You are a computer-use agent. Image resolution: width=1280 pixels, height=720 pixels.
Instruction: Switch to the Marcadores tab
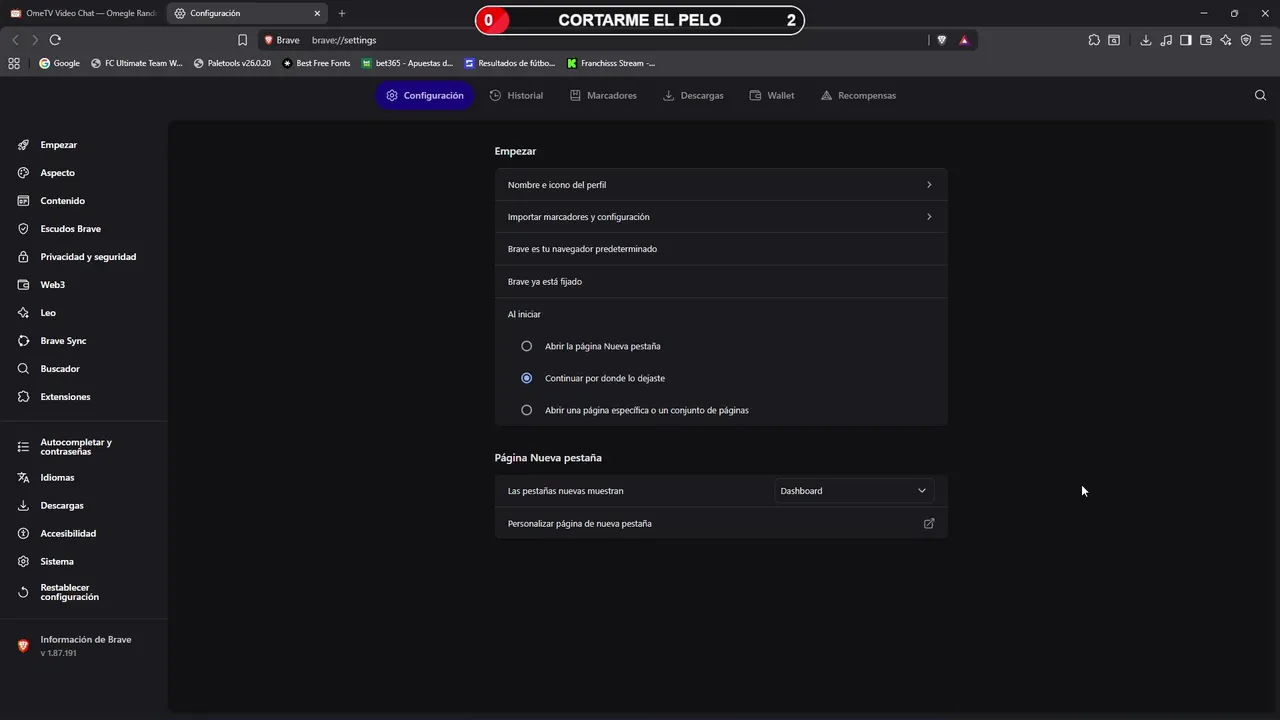603,95
